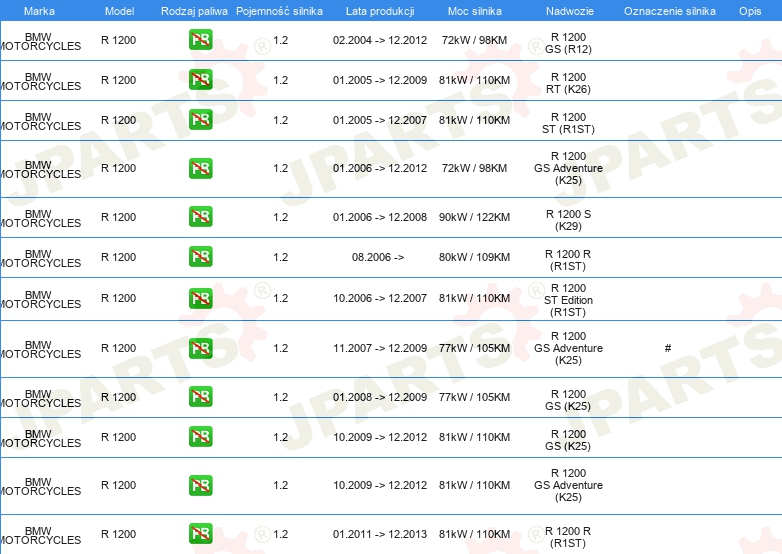Click the fuel icon in the R 1200 GS (R12) row
The height and width of the screenshot is (554, 782).
200,40
